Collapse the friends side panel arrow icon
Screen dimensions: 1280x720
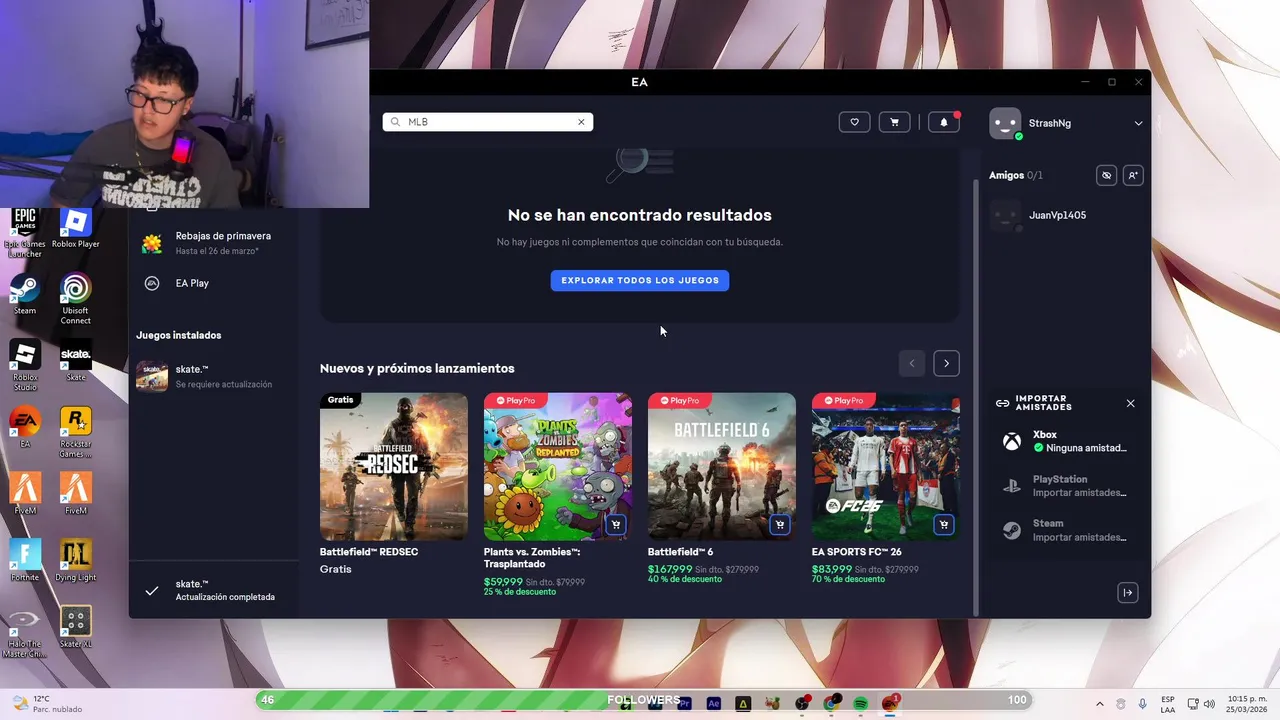[1128, 593]
